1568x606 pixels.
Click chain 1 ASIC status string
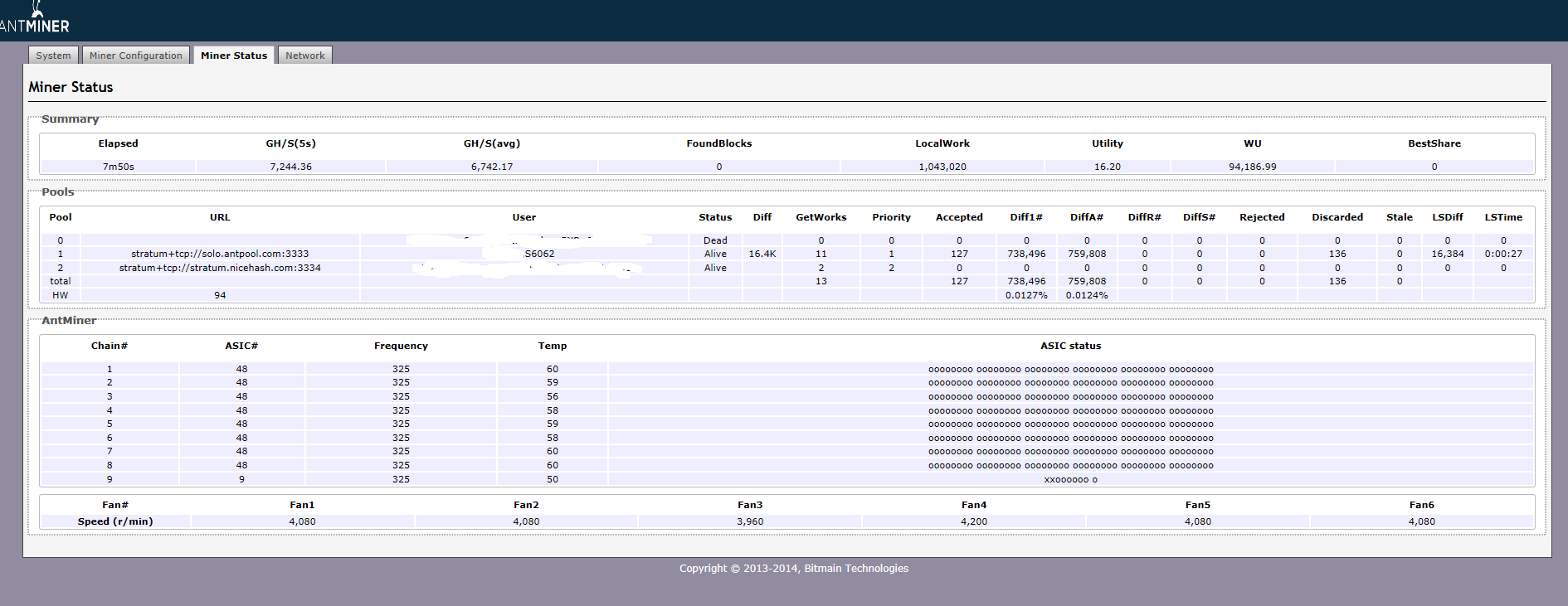coord(1071,369)
